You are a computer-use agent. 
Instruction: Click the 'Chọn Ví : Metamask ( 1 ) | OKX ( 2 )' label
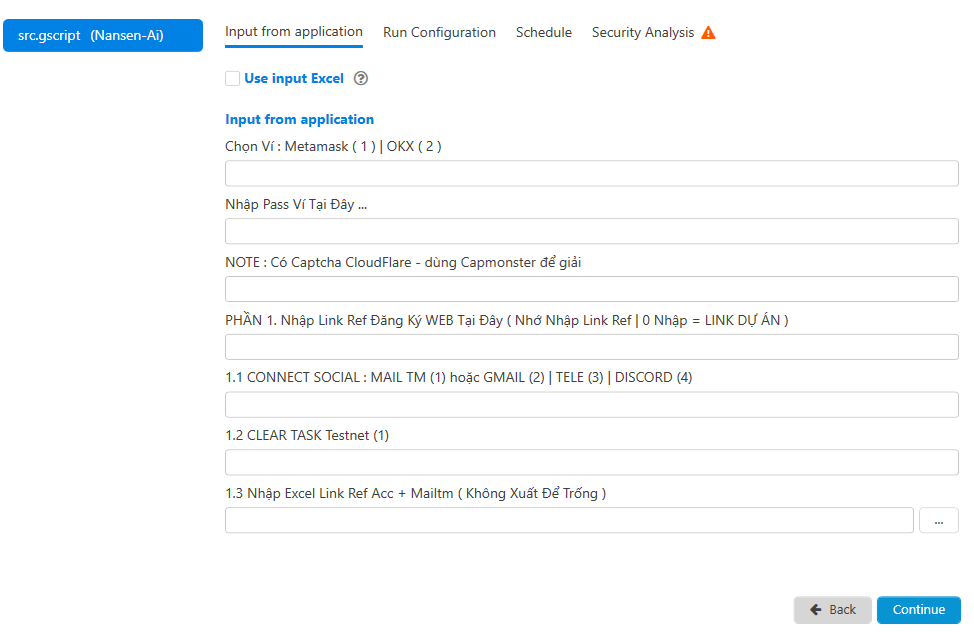(x=333, y=147)
